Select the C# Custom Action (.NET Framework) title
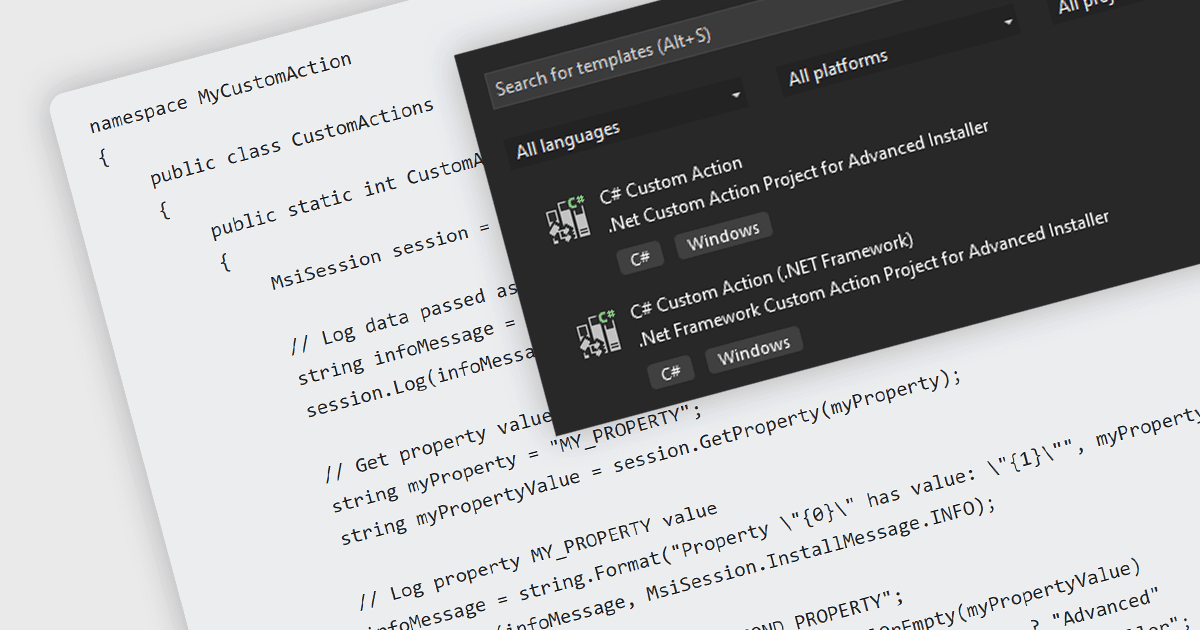 pyautogui.click(x=771, y=276)
